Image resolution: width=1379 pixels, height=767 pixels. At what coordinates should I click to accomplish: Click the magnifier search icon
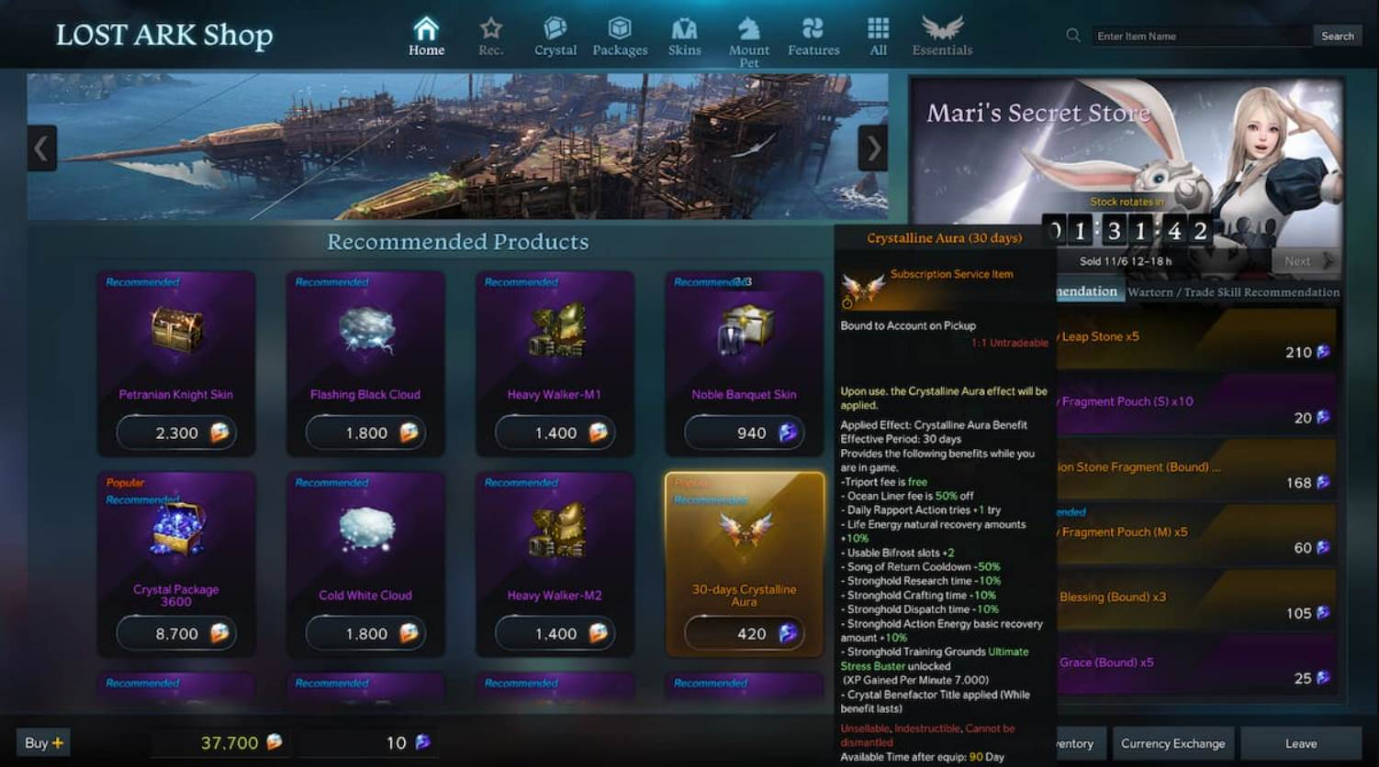point(1073,35)
